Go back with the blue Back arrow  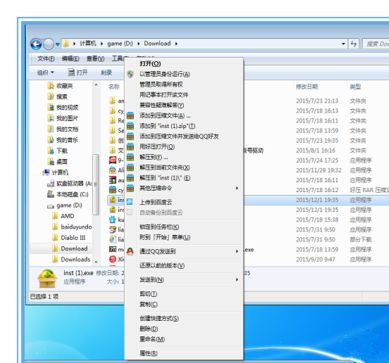36,44
